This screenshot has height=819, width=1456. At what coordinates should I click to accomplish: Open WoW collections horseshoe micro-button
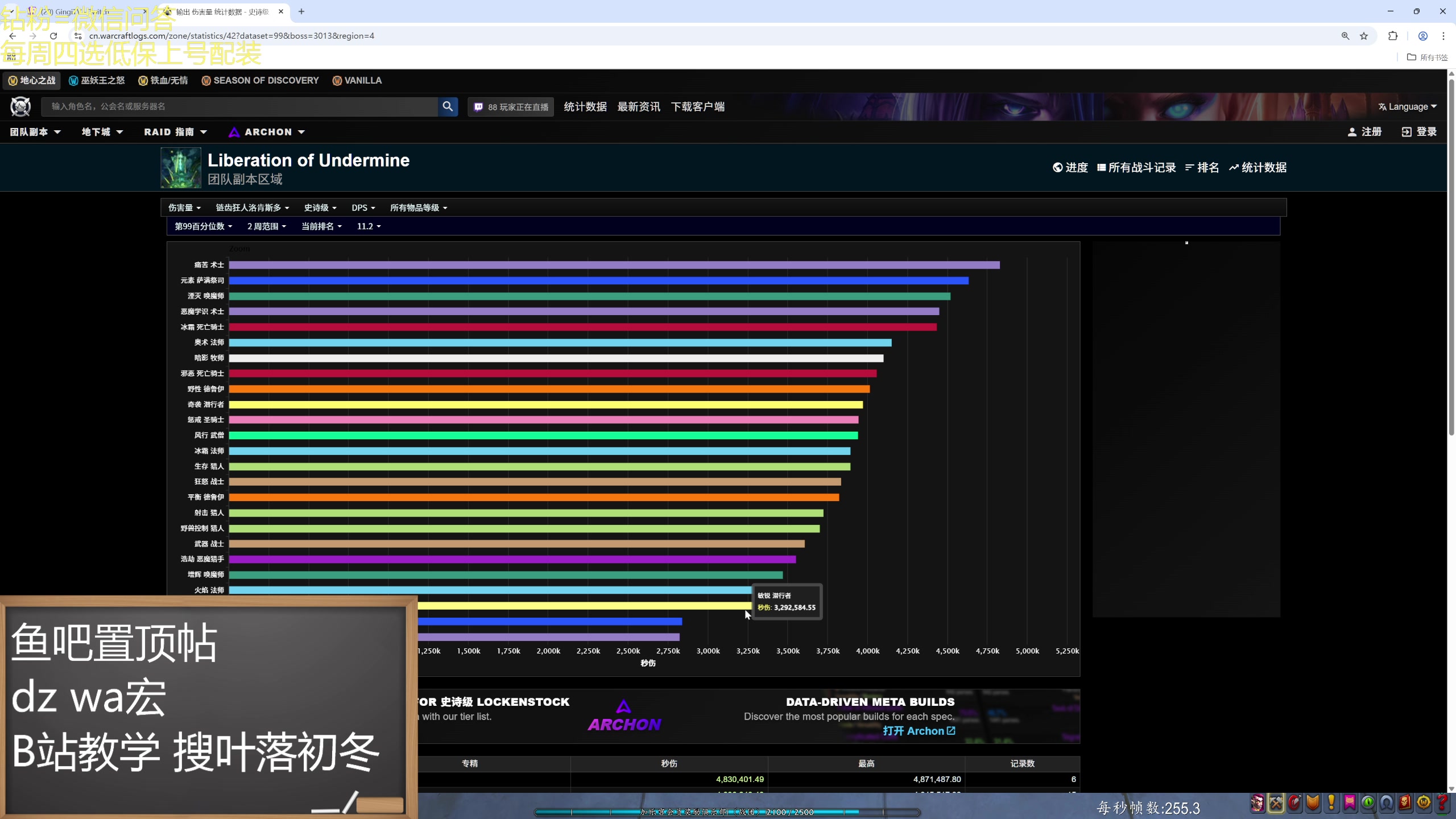coord(1387,803)
